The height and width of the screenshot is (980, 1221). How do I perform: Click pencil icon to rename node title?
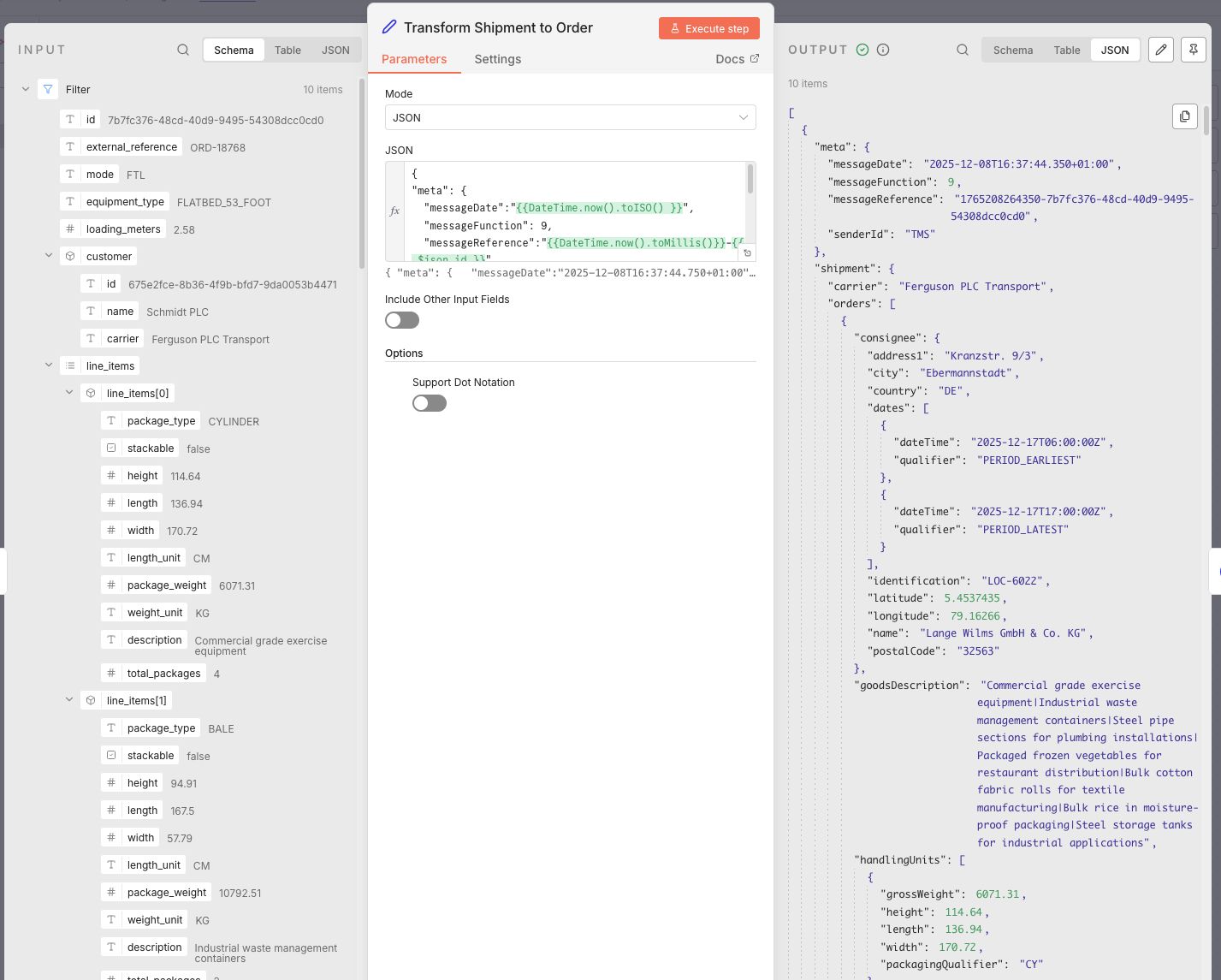[389, 27]
